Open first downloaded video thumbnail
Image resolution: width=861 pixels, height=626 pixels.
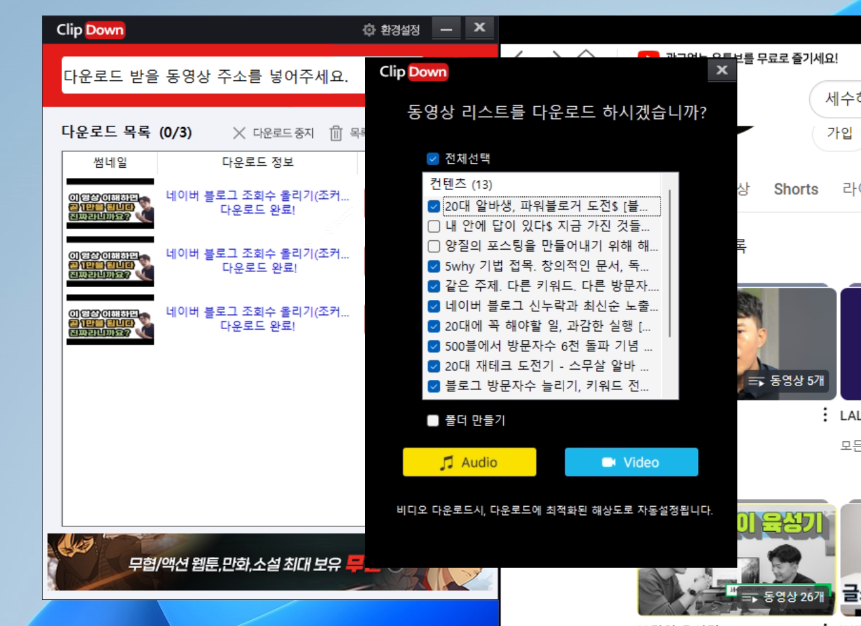click(110, 204)
